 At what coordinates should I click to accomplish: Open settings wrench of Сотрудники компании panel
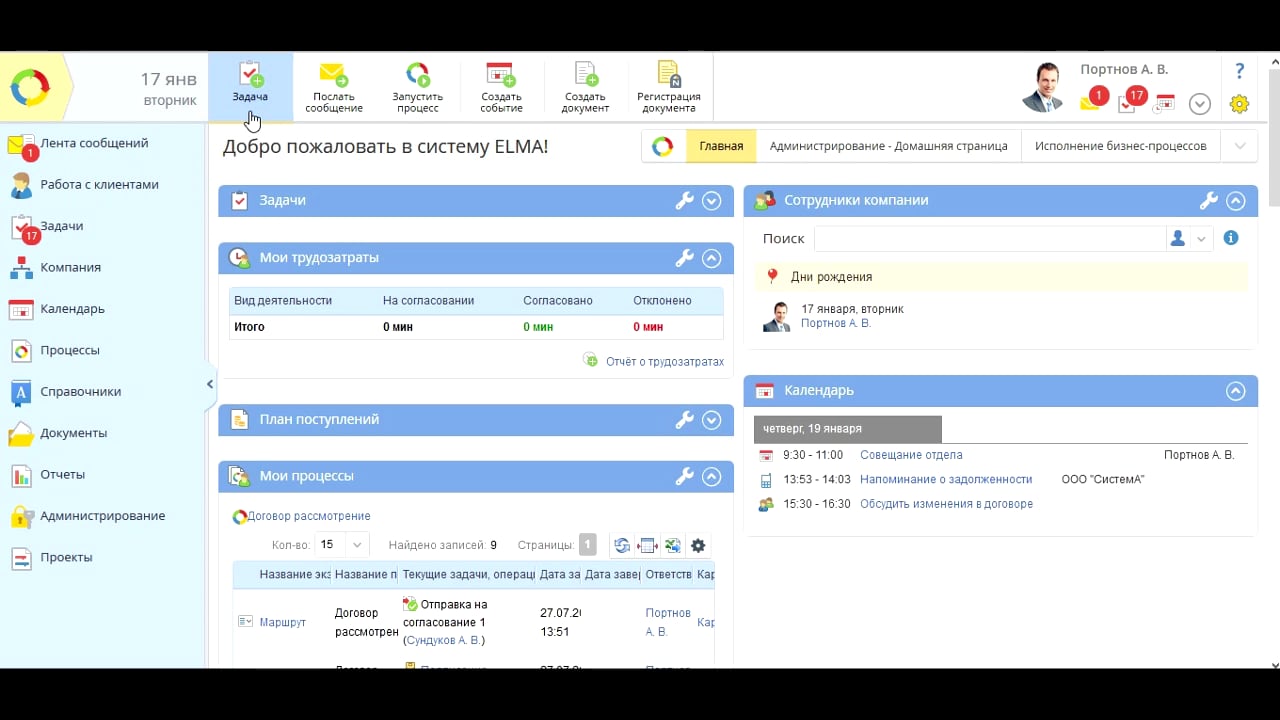[x=1209, y=201]
